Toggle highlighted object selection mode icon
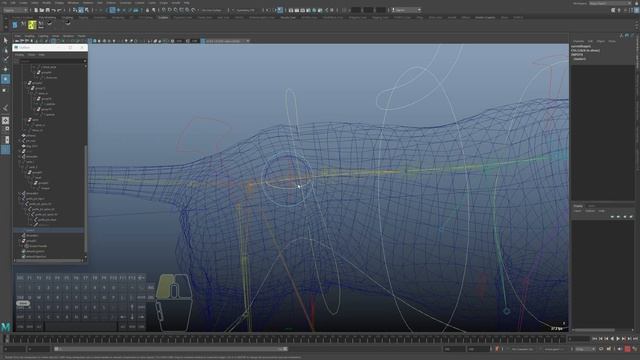 click(81, 10)
